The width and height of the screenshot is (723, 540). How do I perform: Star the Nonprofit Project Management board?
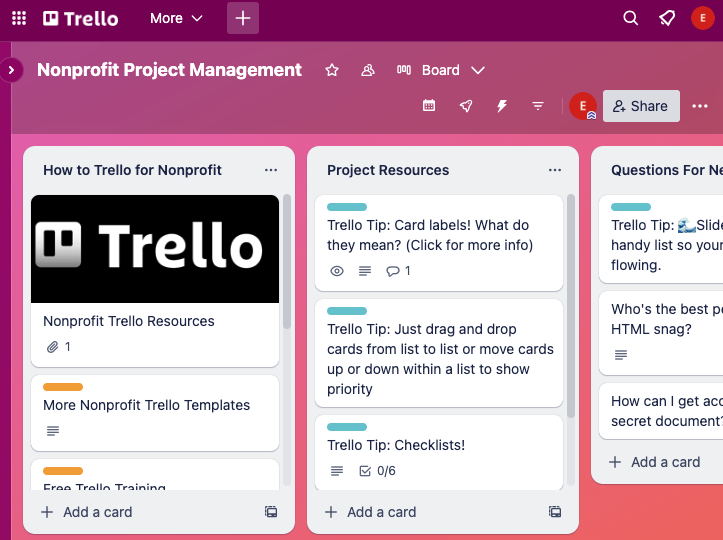point(332,70)
